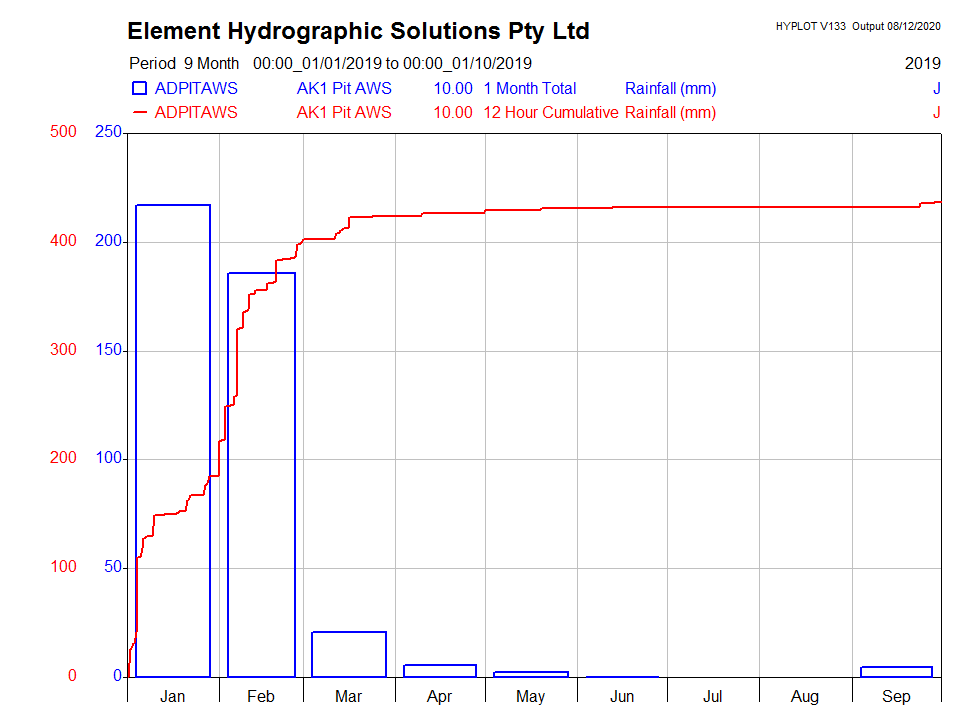Click the blue 250 axis value
This screenshot has width=968, height=726.
click(x=107, y=132)
